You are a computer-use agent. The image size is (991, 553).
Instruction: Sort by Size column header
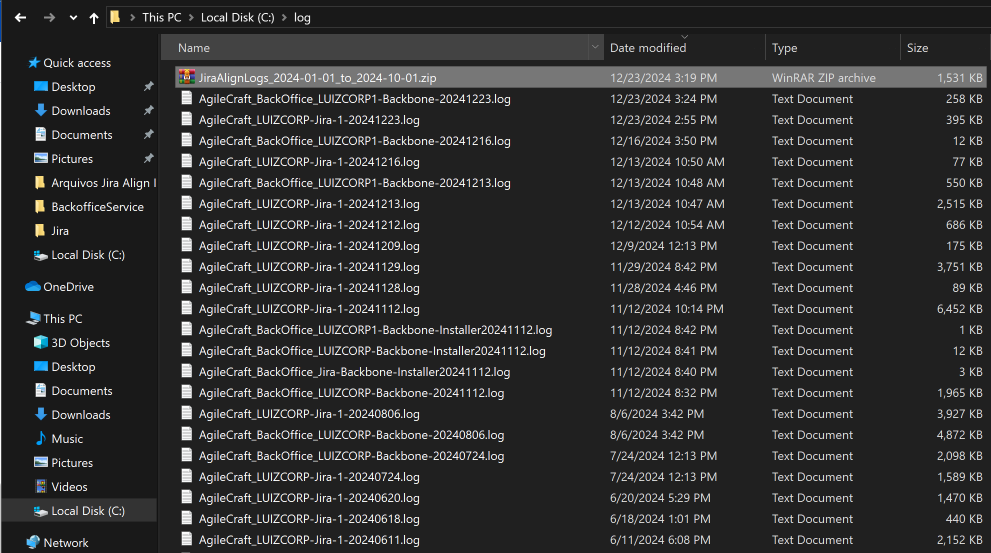[x=944, y=48]
